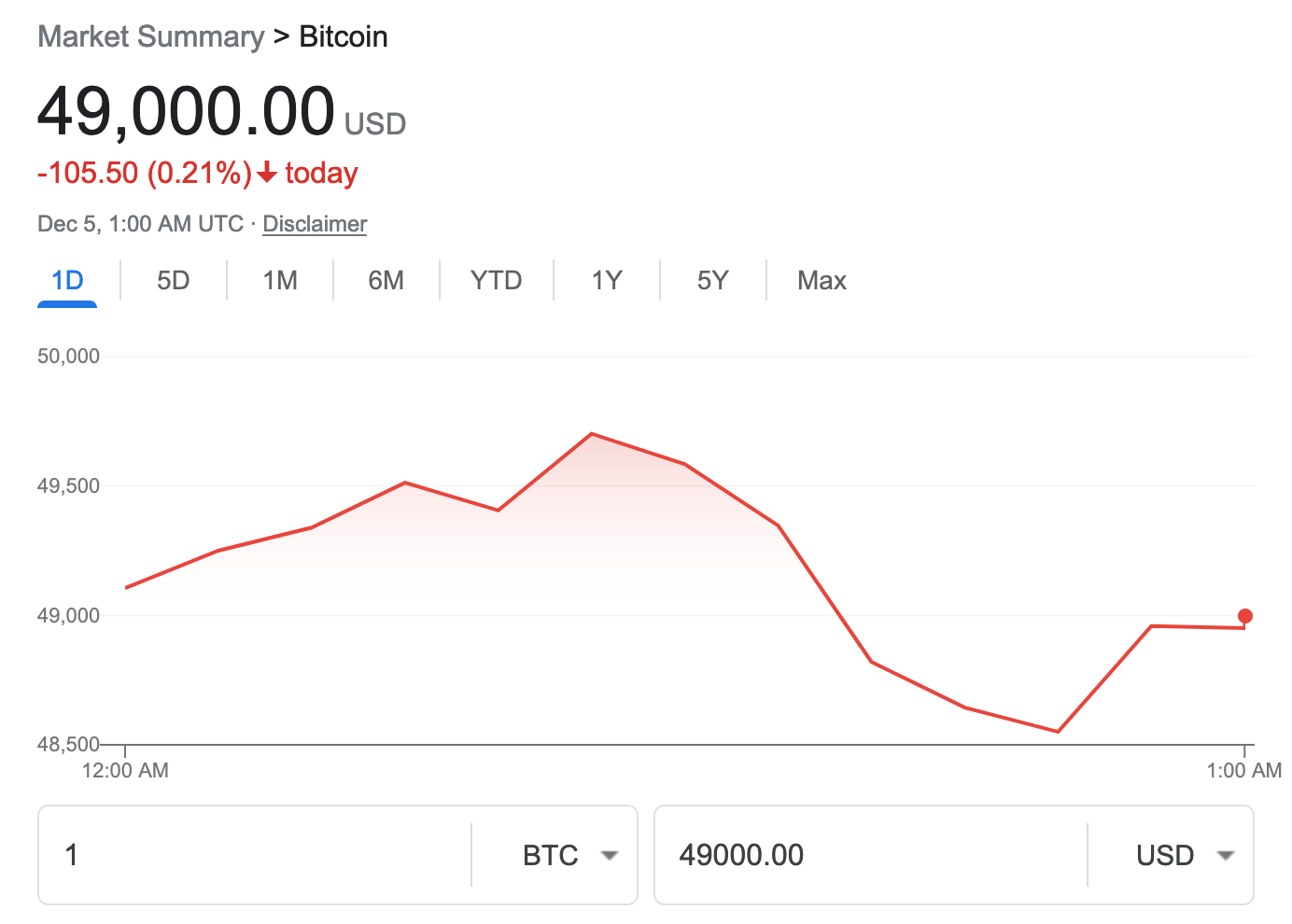The height and width of the screenshot is (924, 1292).
Task: Expand the BTC currency dropdown arrow
Action: (x=610, y=855)
